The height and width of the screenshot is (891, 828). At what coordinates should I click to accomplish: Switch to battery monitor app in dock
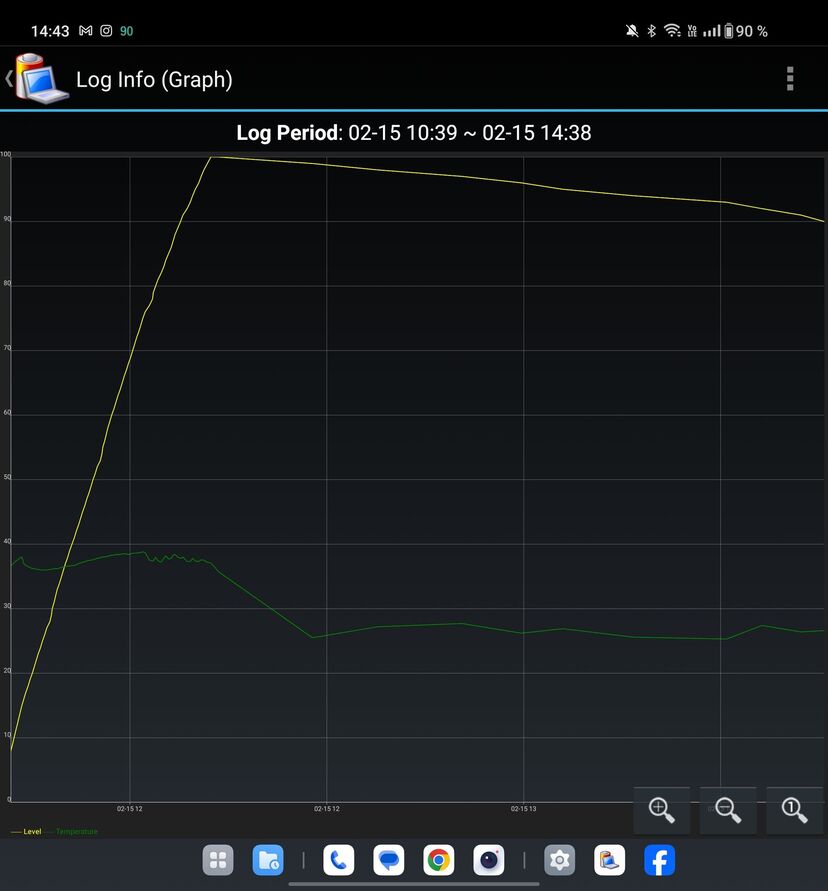(x=609, y=860)
